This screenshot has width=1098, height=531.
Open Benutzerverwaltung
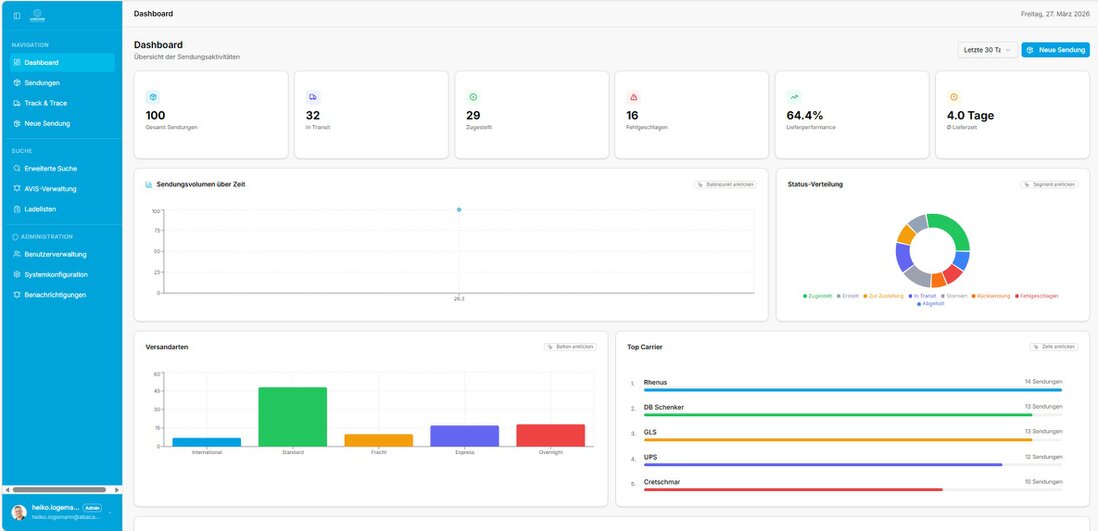62,254
